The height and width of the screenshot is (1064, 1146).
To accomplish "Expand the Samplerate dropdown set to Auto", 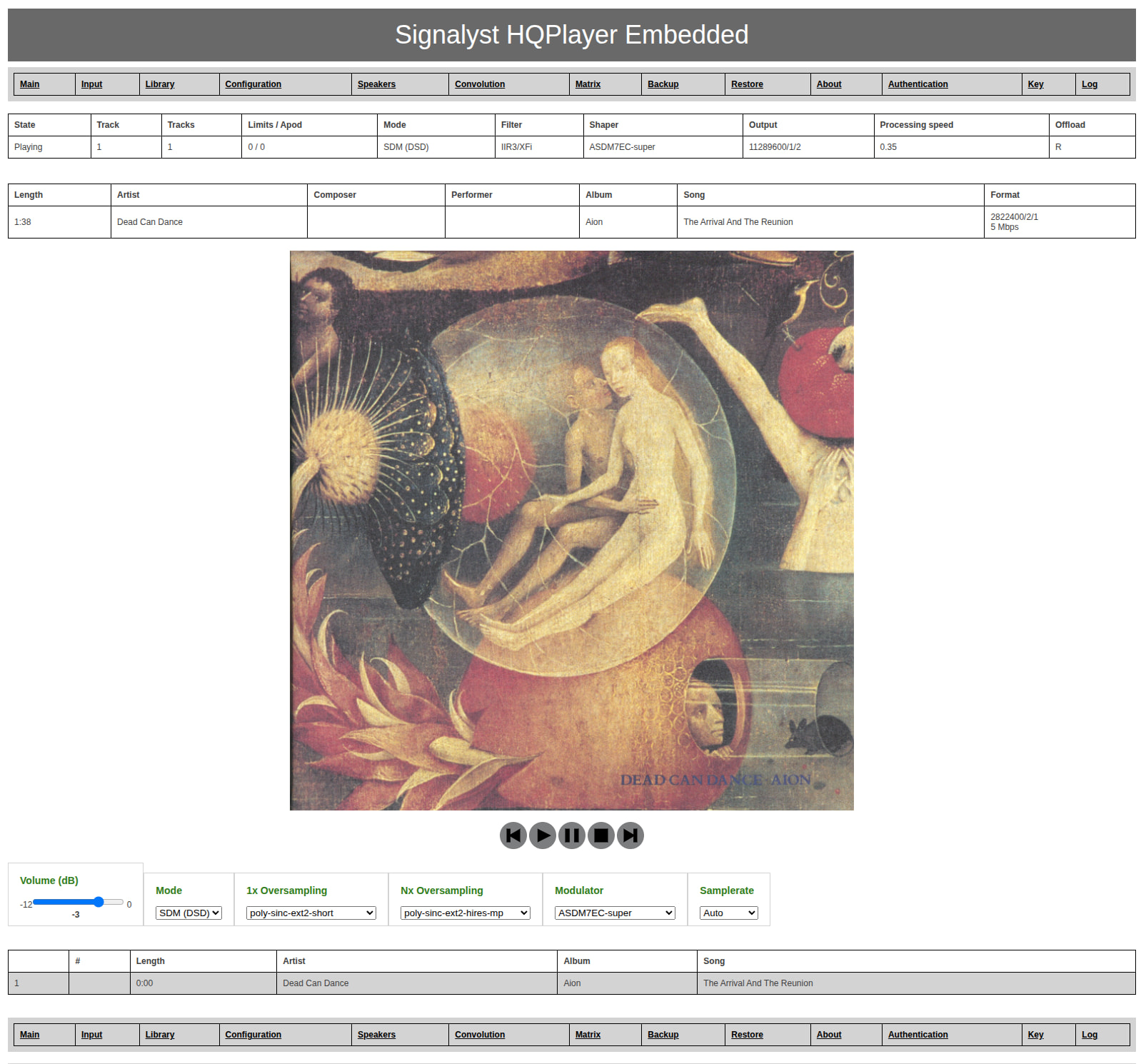I will pyautogui.click(x=729, y=913).
